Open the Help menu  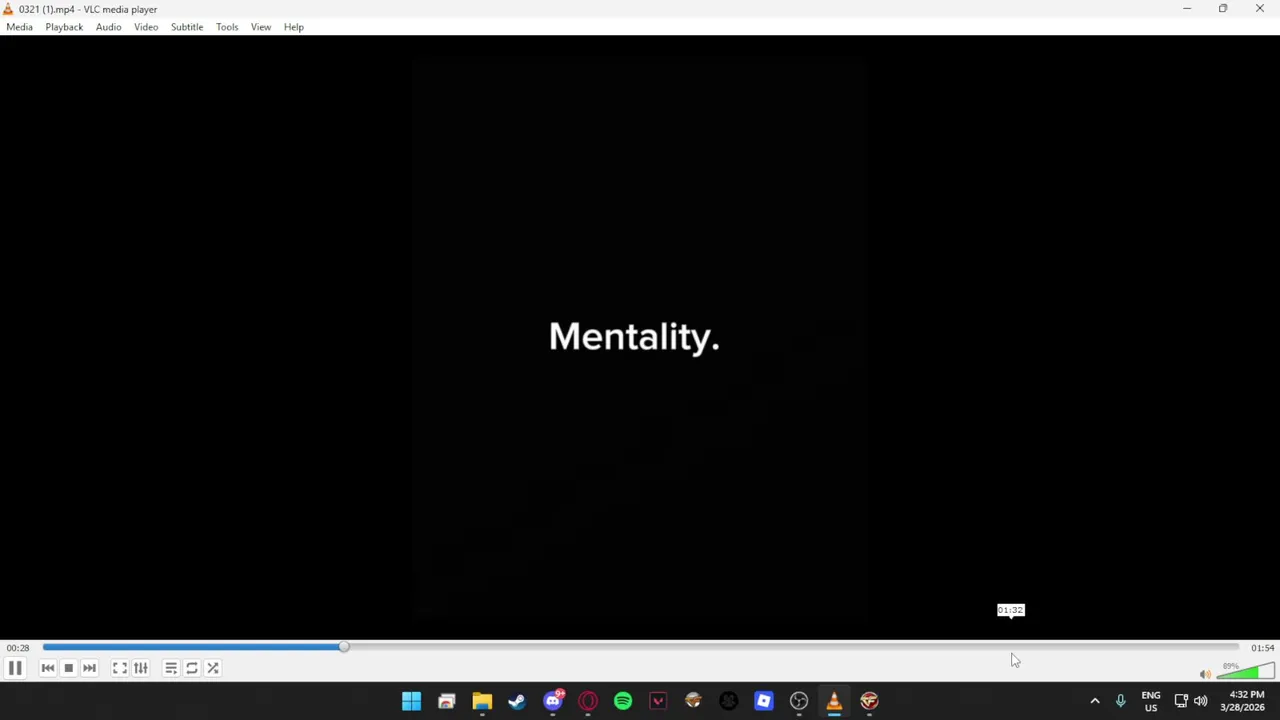[294, 27]
